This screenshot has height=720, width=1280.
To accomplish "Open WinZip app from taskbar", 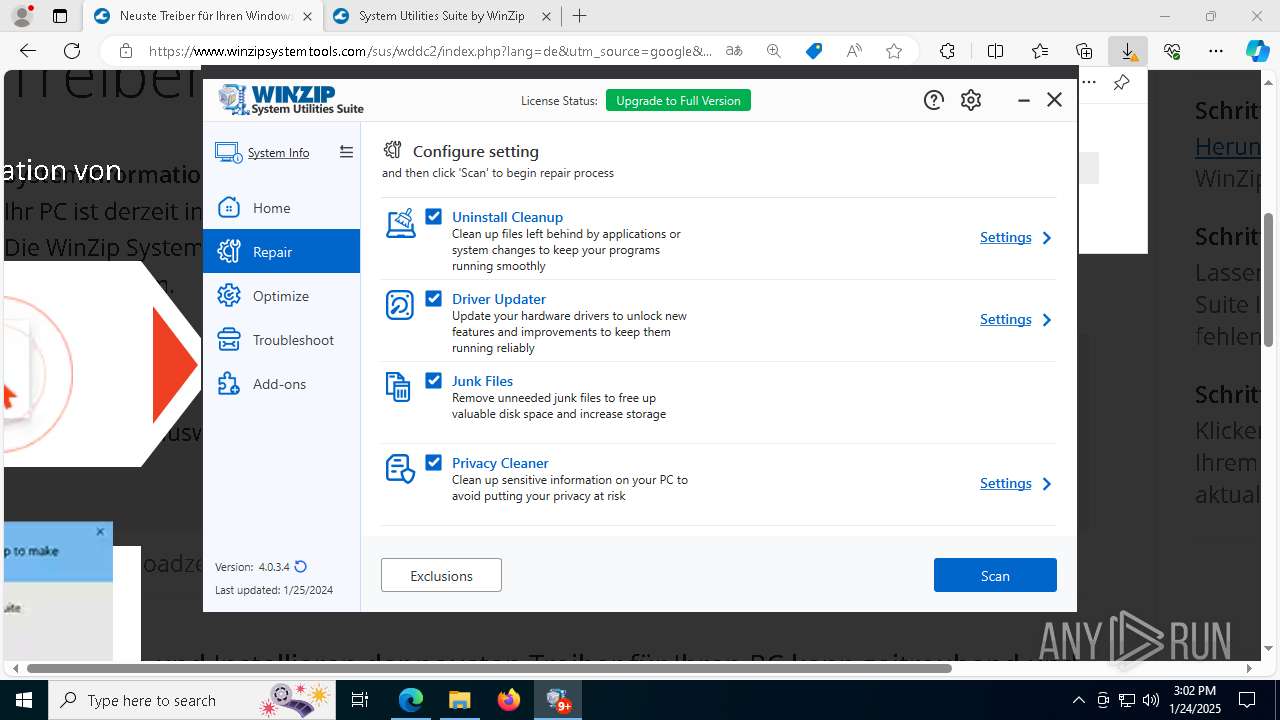I will 557,700.
